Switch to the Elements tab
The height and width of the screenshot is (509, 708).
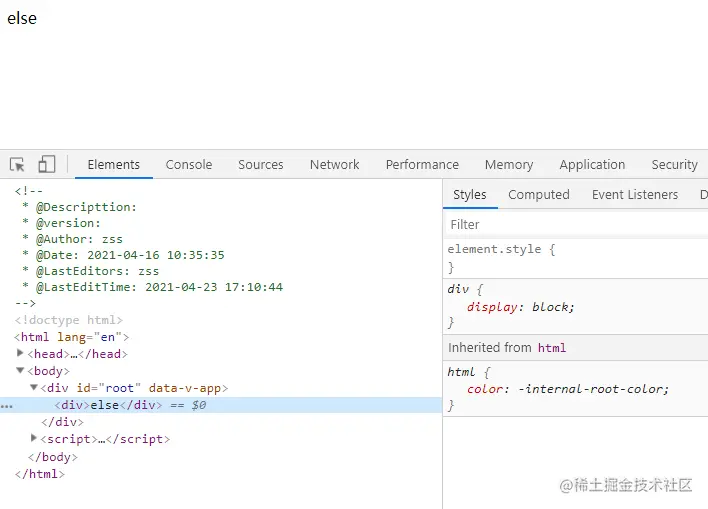point(114,164)
